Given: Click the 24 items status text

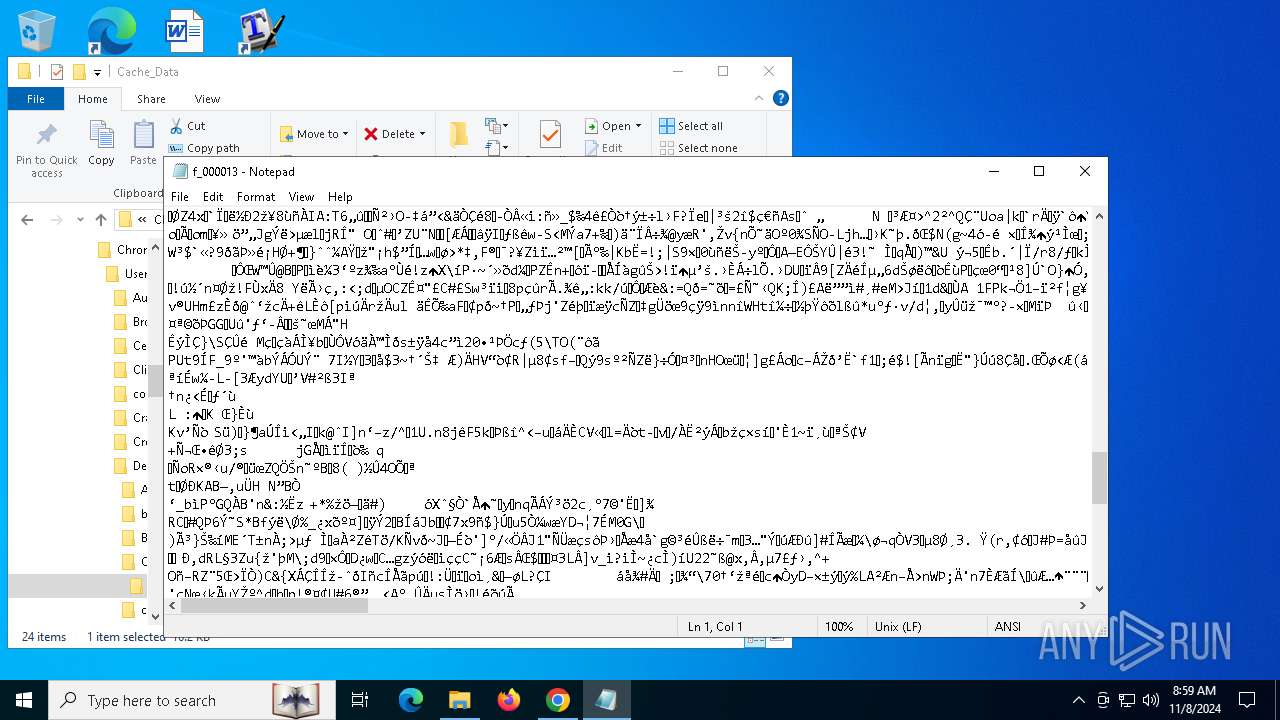Looking at the screenshot, I should (x=44, y=636).
